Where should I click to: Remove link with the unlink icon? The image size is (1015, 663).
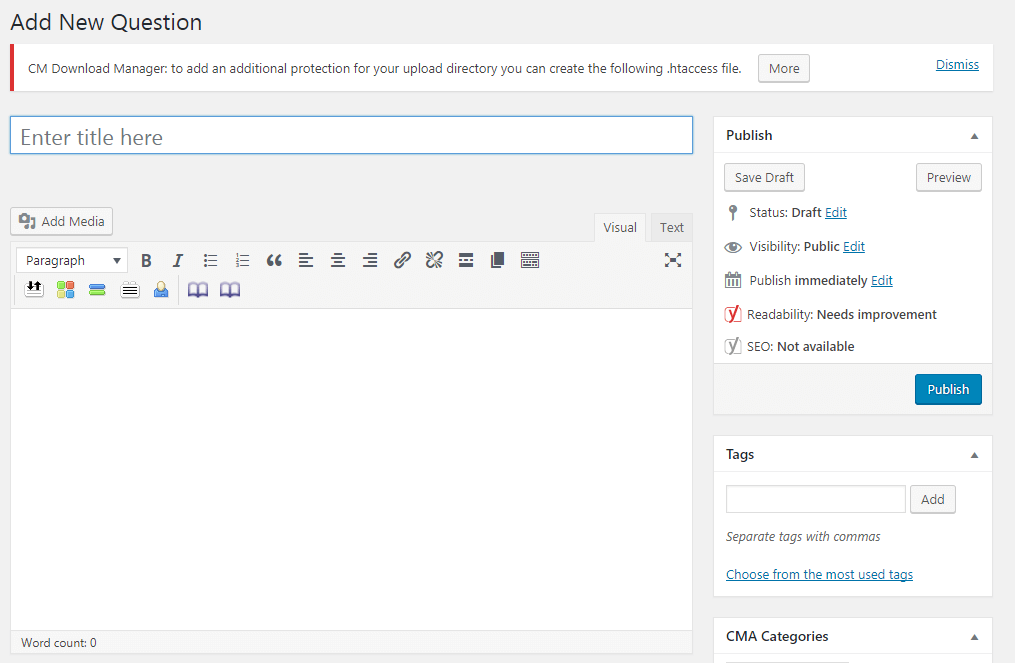click(x=434, y=260)
